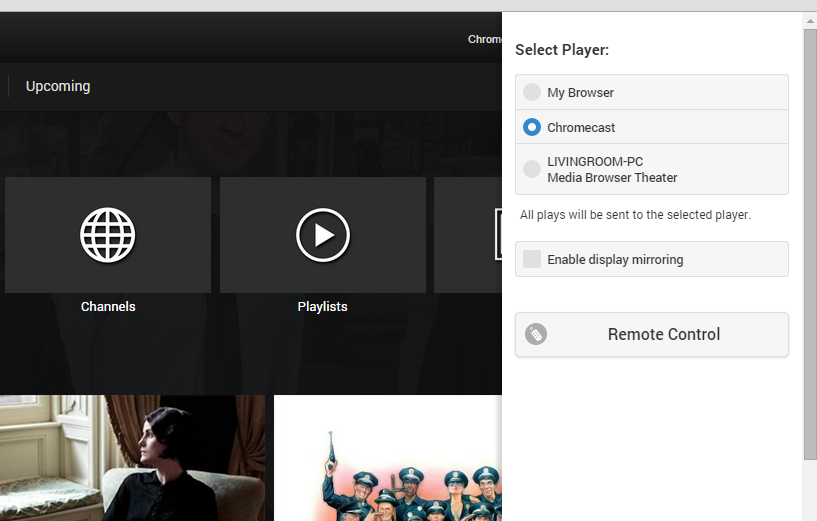Switch to the Upcoming tab
817x521 pixels.
[58, 86]
